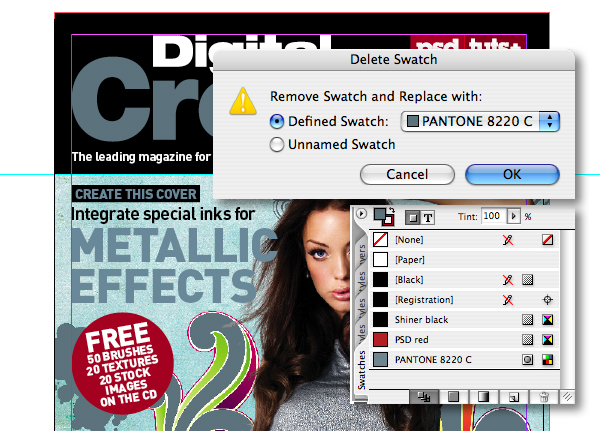Image resolution: width=600 pixels, height=431 pixels.
Task: Click the CREATE THIS COVER label
Action: 136,194
